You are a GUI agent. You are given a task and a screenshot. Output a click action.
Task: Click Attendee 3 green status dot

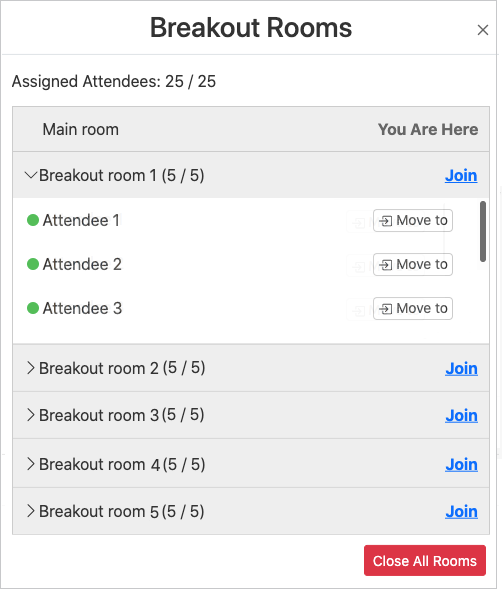[x=33, y=308]
